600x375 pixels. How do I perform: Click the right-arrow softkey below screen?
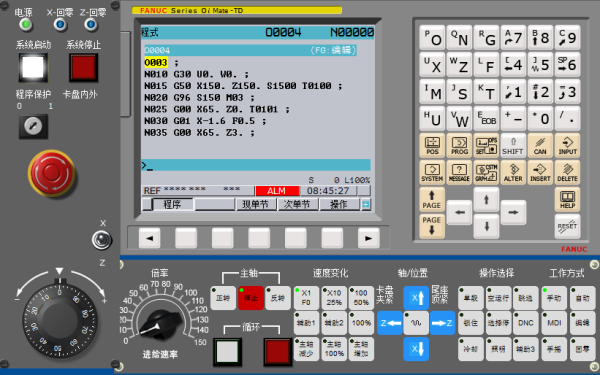click(368, 238)
